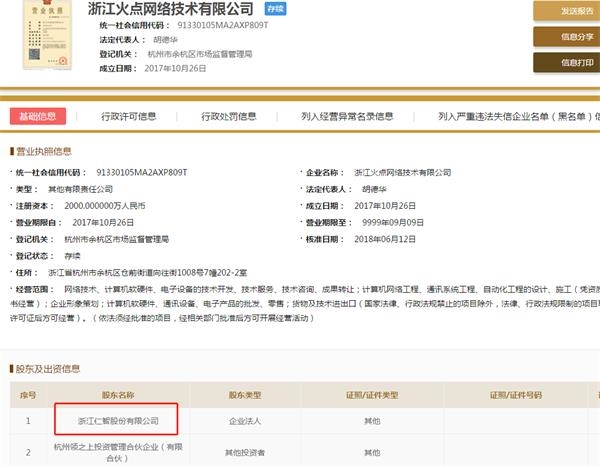Viewport: 600px width, 467px height.
Task: Click the 企业名称 value in license info
Action: [x=403, y=173]
